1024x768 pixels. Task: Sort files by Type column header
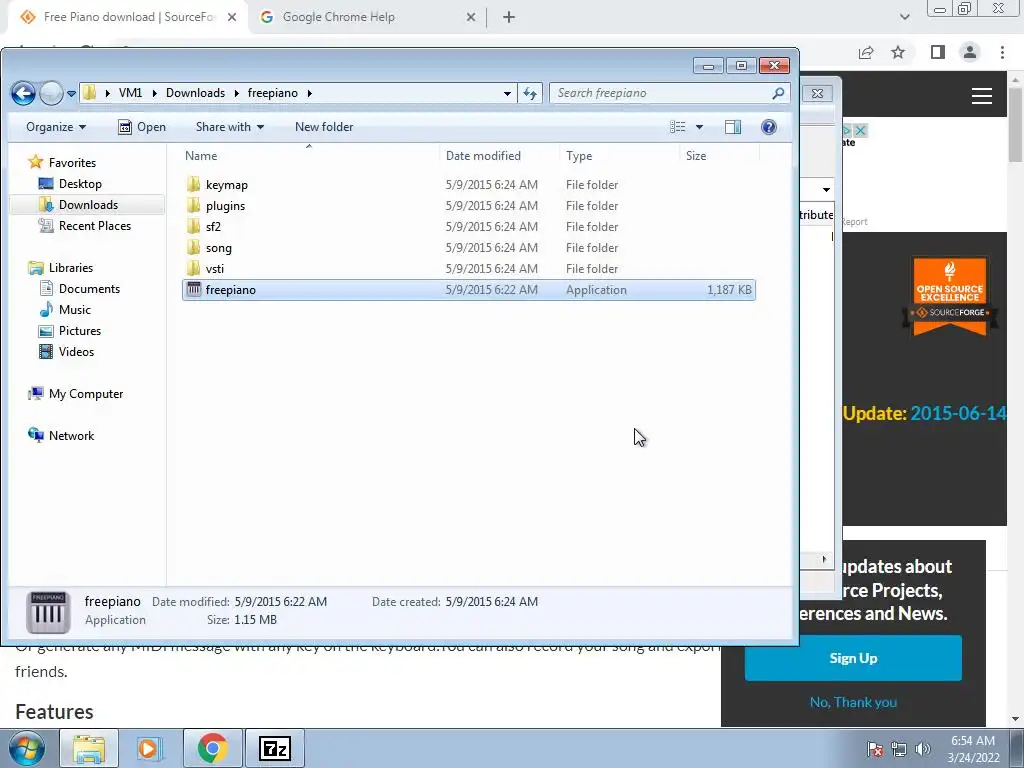[x=579, y=155]
